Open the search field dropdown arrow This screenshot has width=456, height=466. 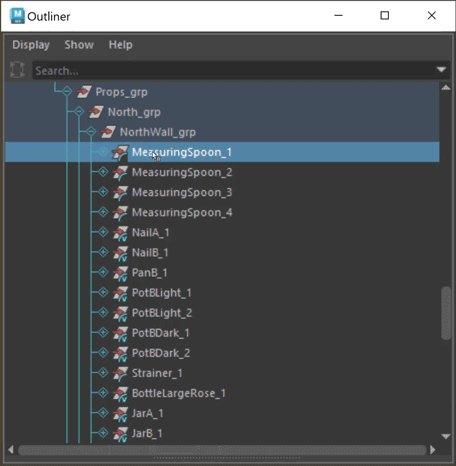click(441, 70)
